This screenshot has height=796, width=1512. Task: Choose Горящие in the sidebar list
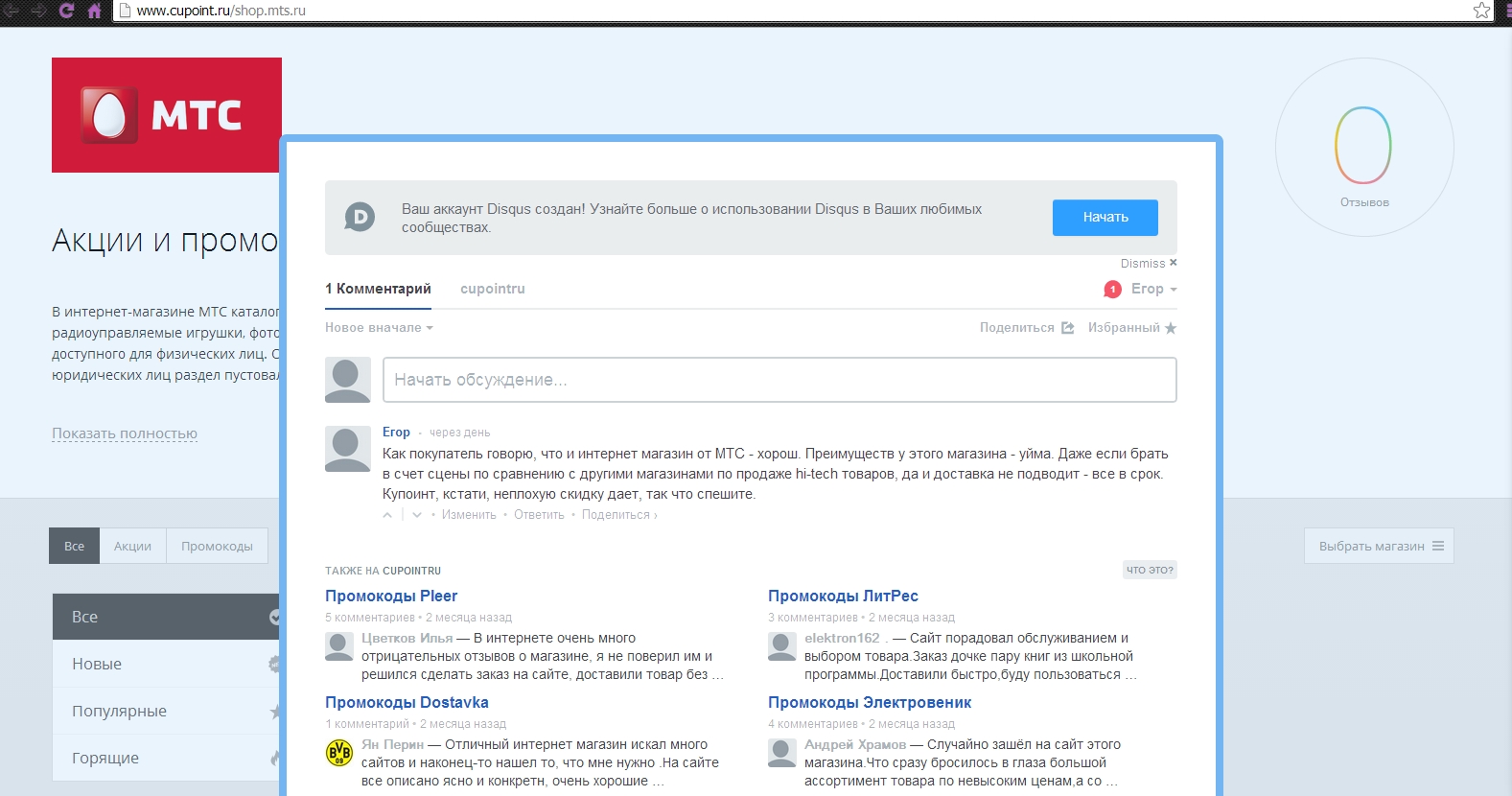[x=167, y=758]
